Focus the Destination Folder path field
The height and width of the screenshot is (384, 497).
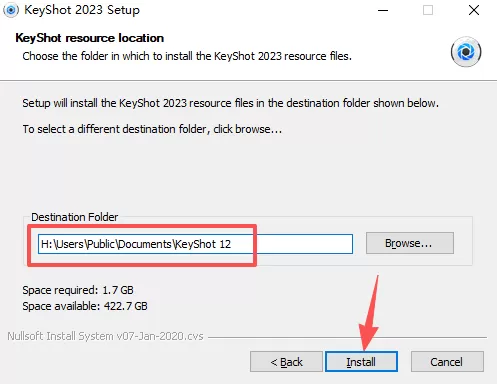point(195,244)
